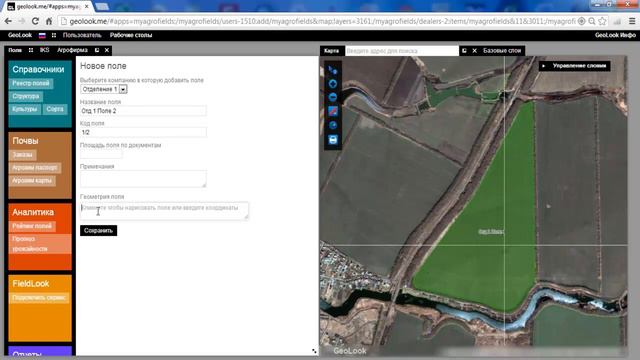640x360 pixels.
Task: Click the green field label on the map
Action: [x=491, y=231]
